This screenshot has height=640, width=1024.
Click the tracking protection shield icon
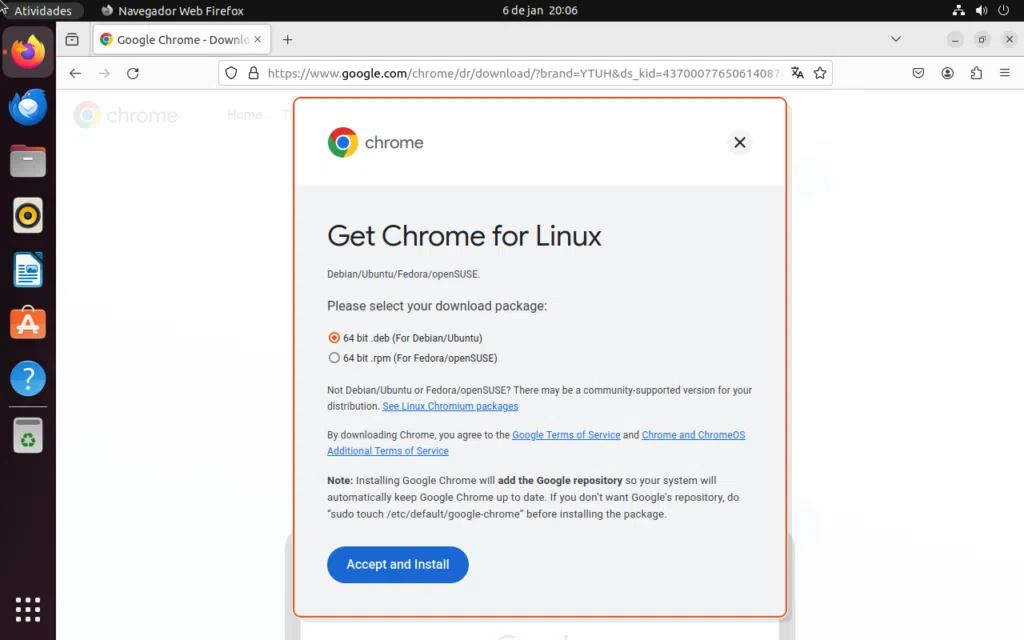[x=231, y=72]
